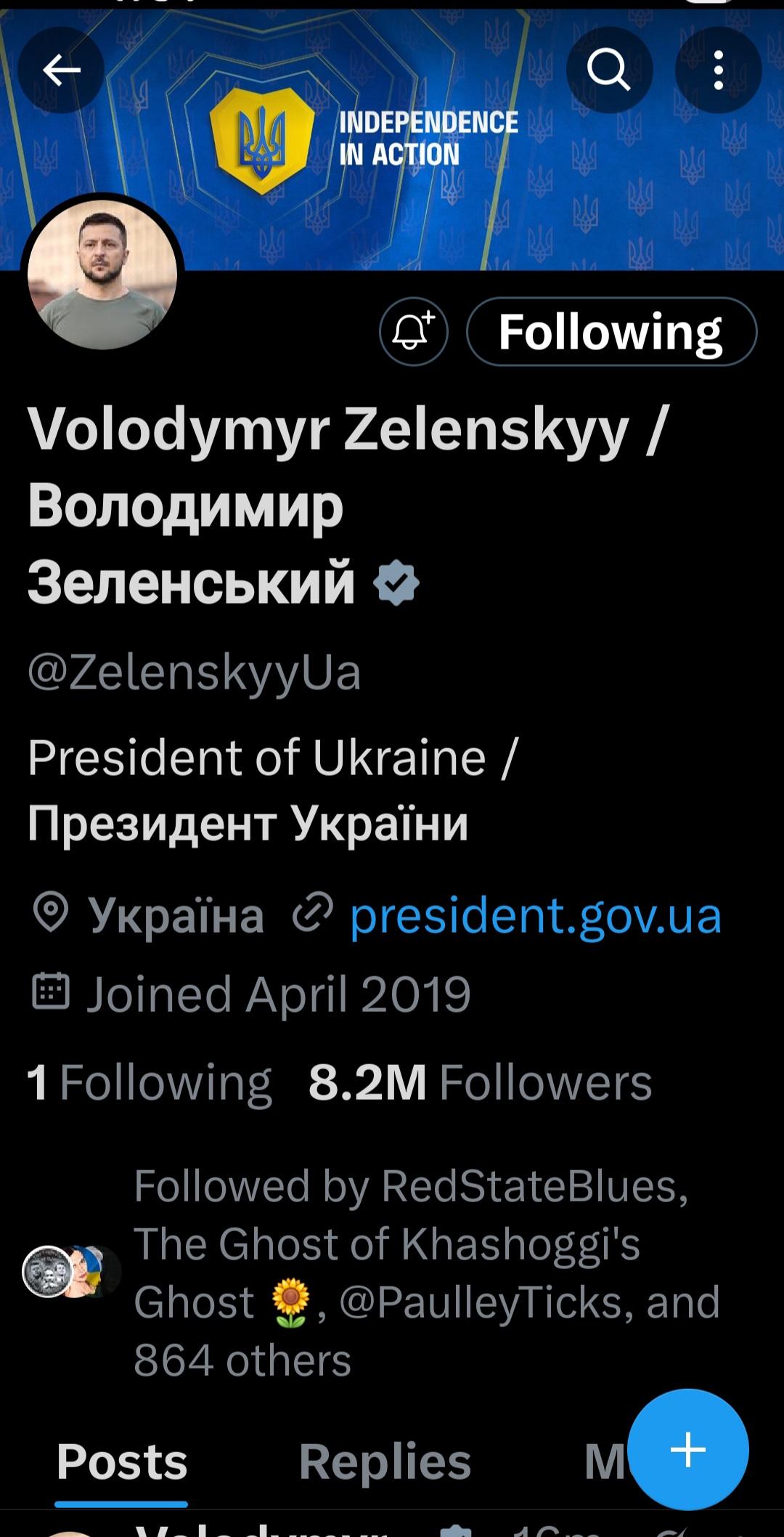Open the 'Followed by RedStateBlues' mutual followers
Screen dimensions: 784x1537
(x=425, y=1273)
